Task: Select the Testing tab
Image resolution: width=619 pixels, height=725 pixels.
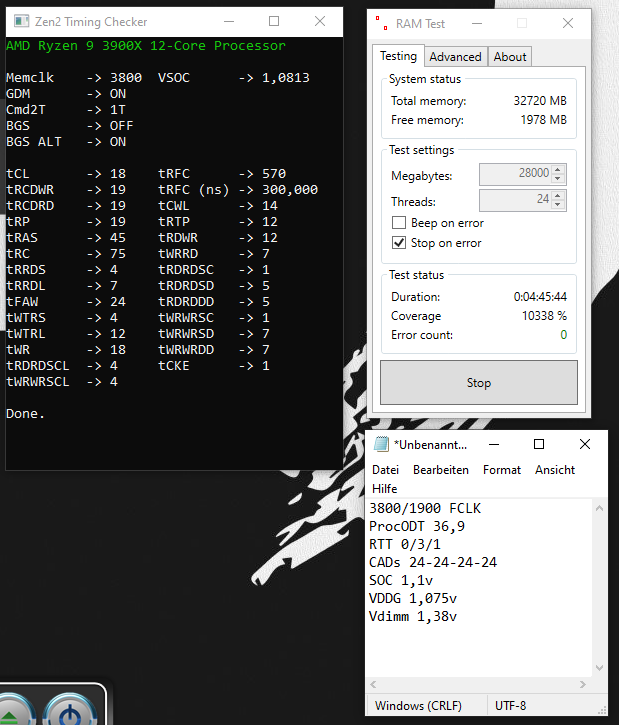Action: (x=398, y=56)
